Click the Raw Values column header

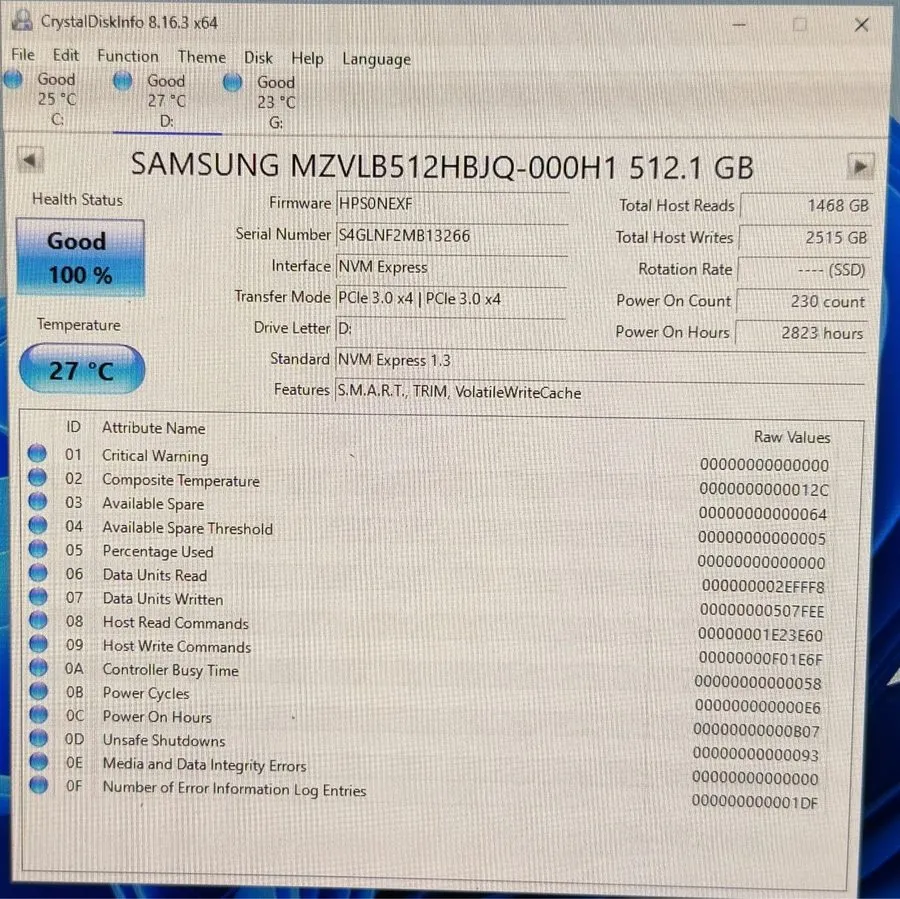792,437
